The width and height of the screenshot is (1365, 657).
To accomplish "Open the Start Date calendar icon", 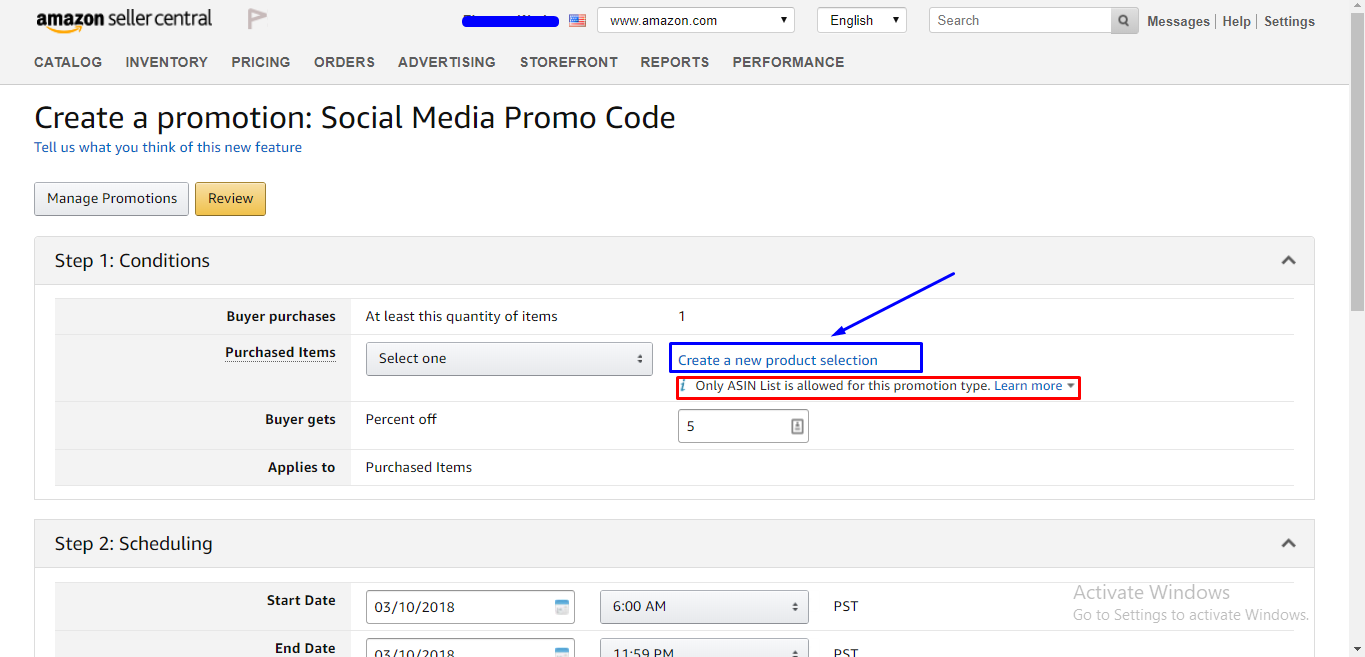I will [562, 607].
